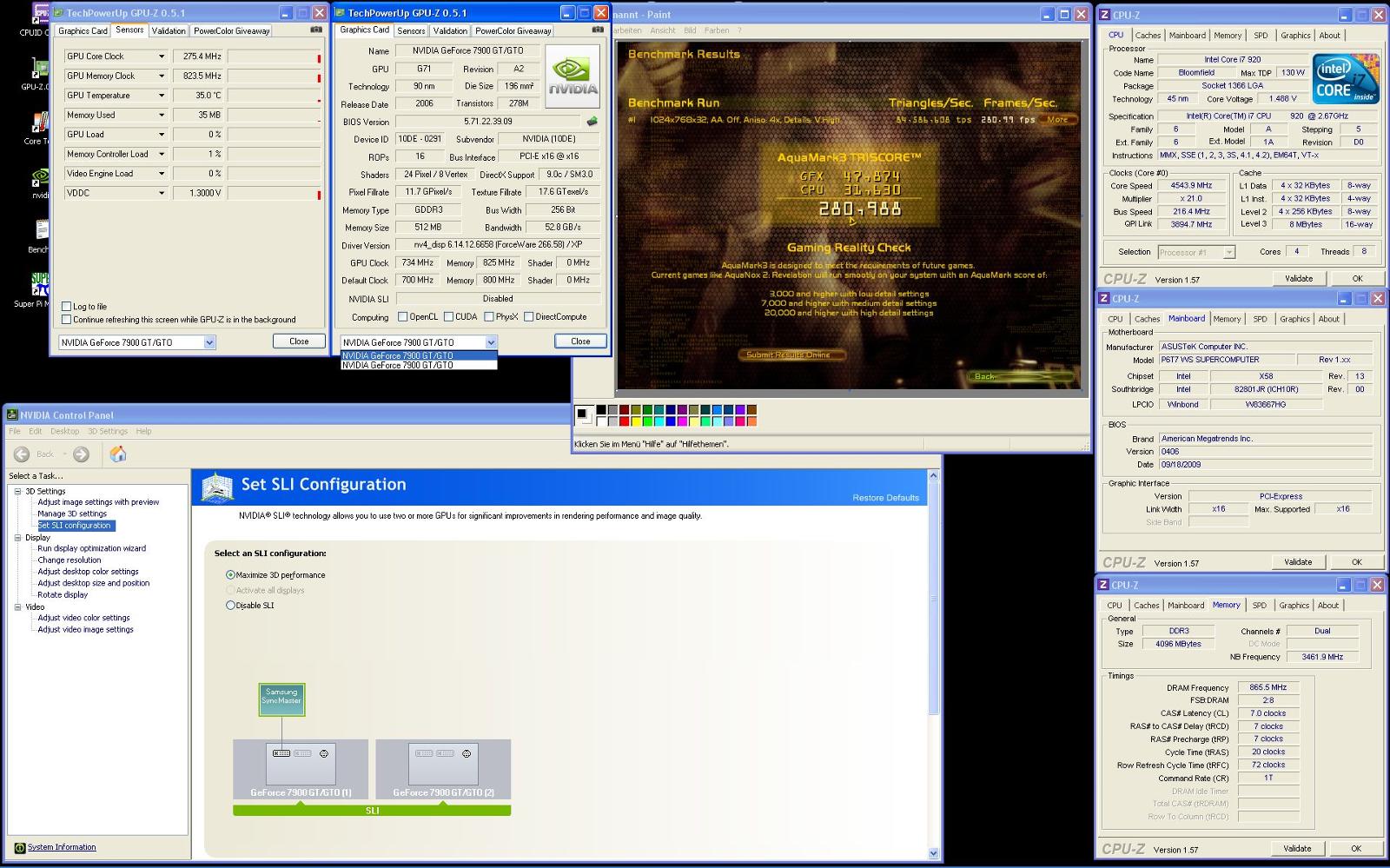Open the Memory Controller Load sensor dropdown
Image resolution: width=1390 pixels, height=868 pixels.
coord(161,154)
